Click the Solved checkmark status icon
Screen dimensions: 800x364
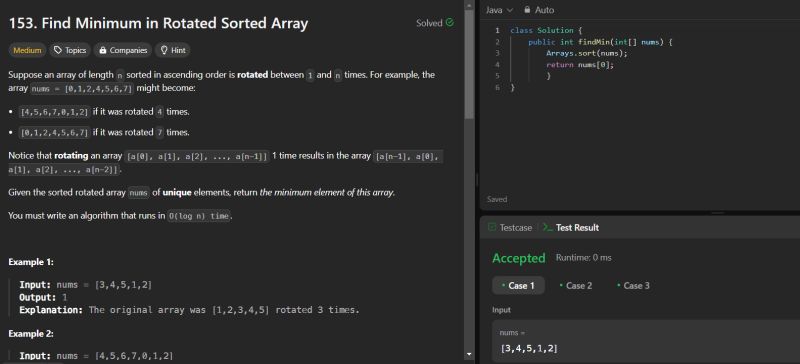(x=449, y=22)
